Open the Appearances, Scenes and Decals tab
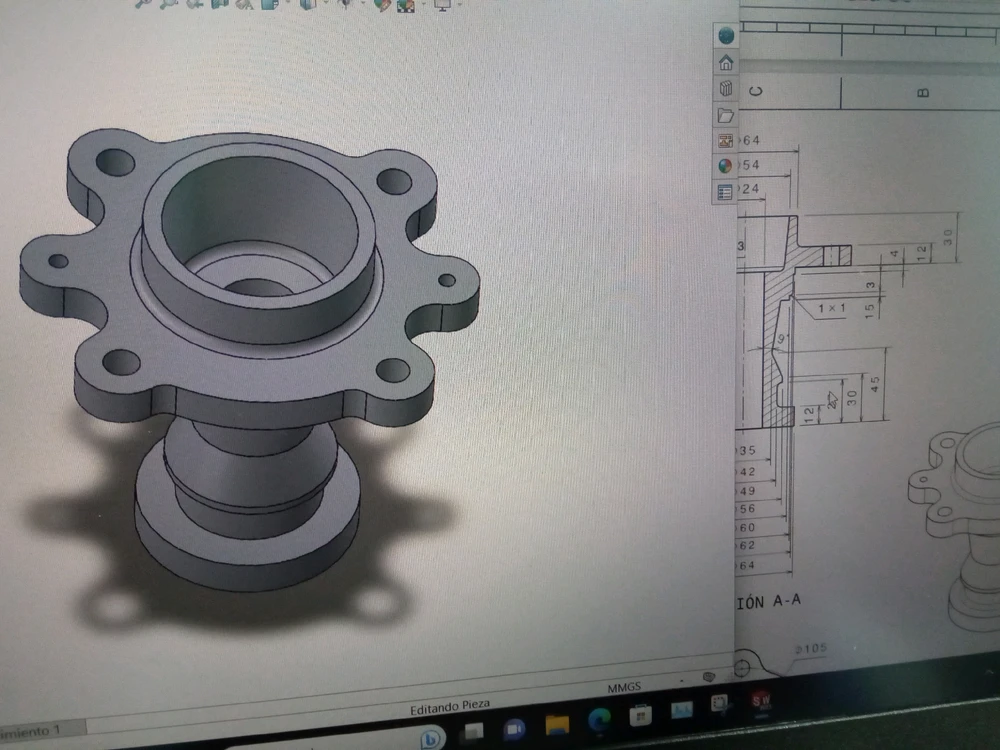 pos(726,166)
